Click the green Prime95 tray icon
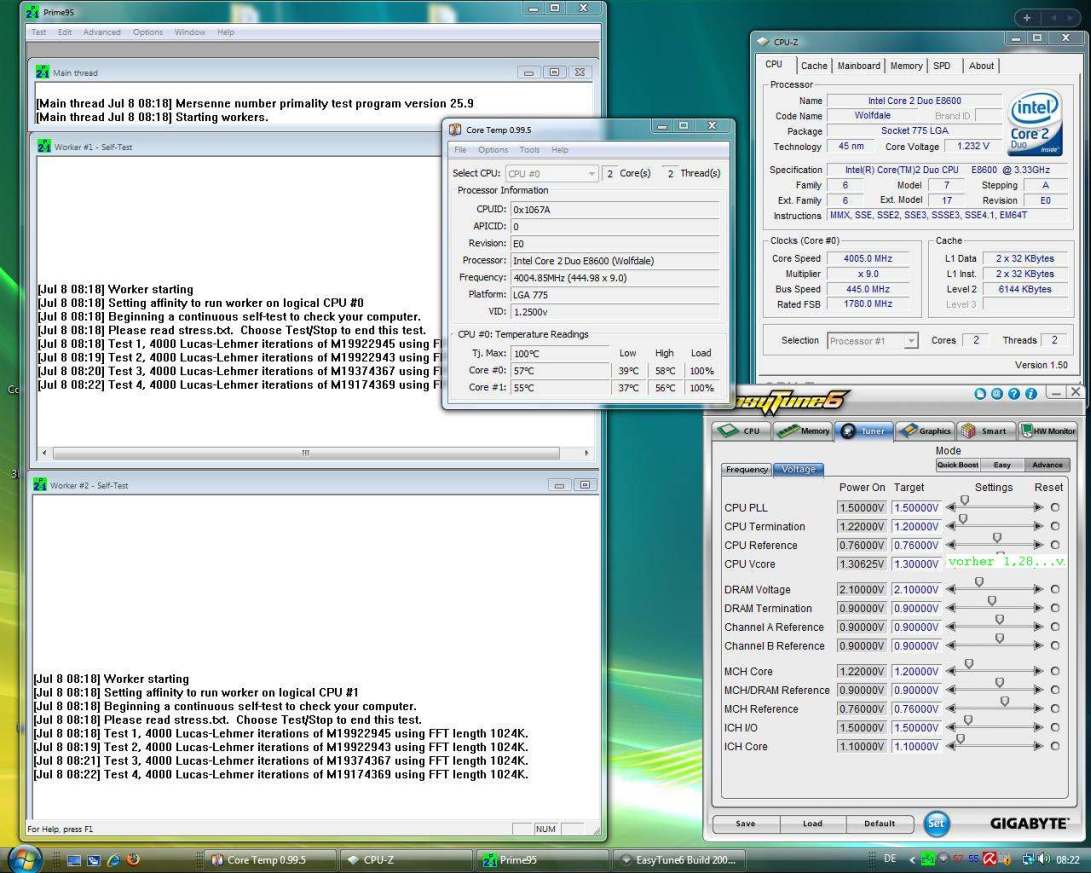This screenshot has height=873, width=1091. pos(928,860)
